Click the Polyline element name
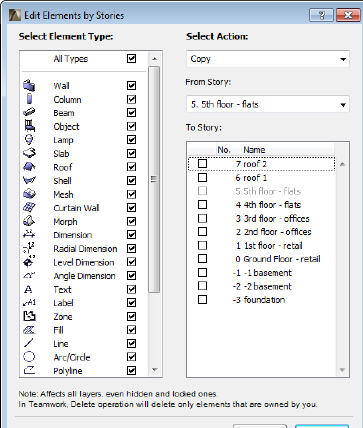363x428 pixels. coord(68,371)
